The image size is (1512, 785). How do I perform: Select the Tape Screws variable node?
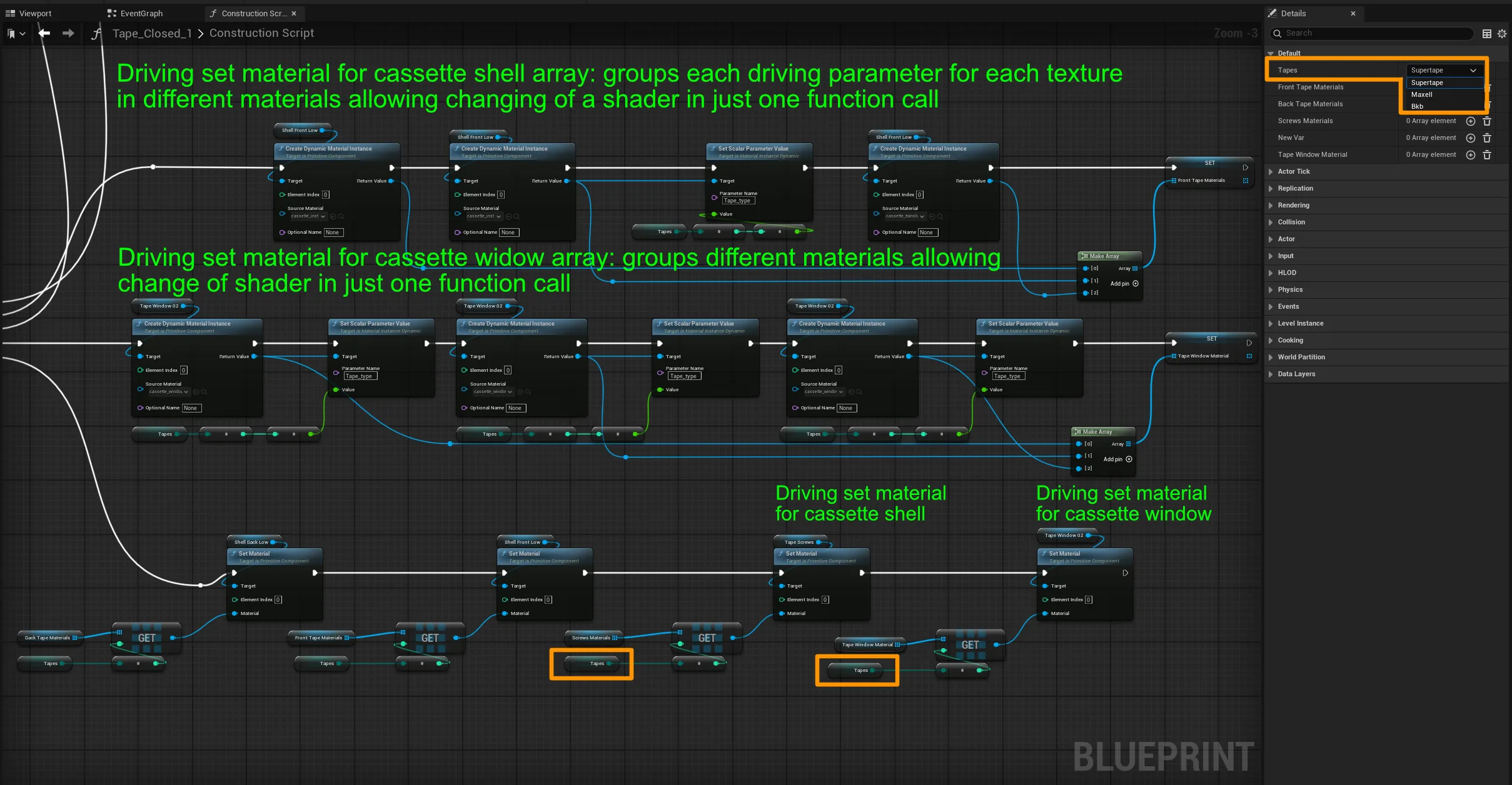802,542
